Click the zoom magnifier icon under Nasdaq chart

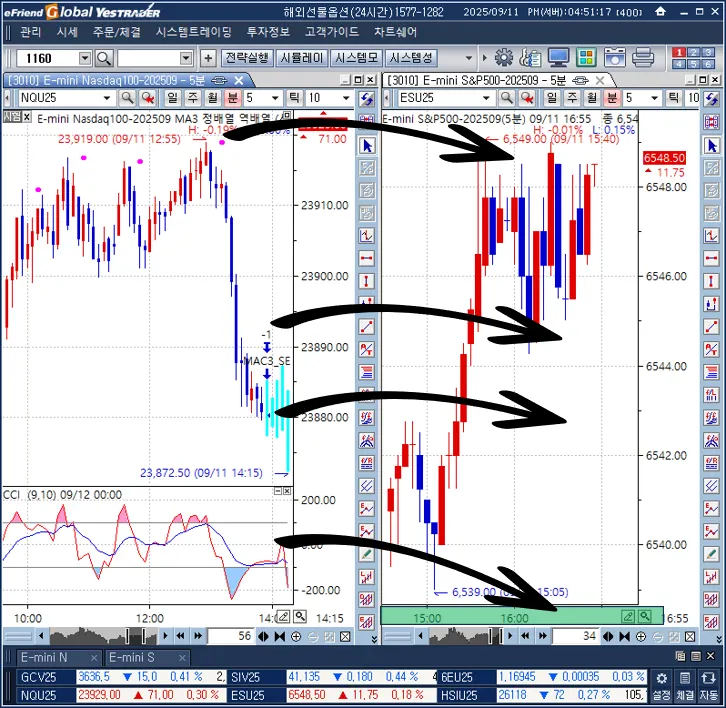point(300,616)
